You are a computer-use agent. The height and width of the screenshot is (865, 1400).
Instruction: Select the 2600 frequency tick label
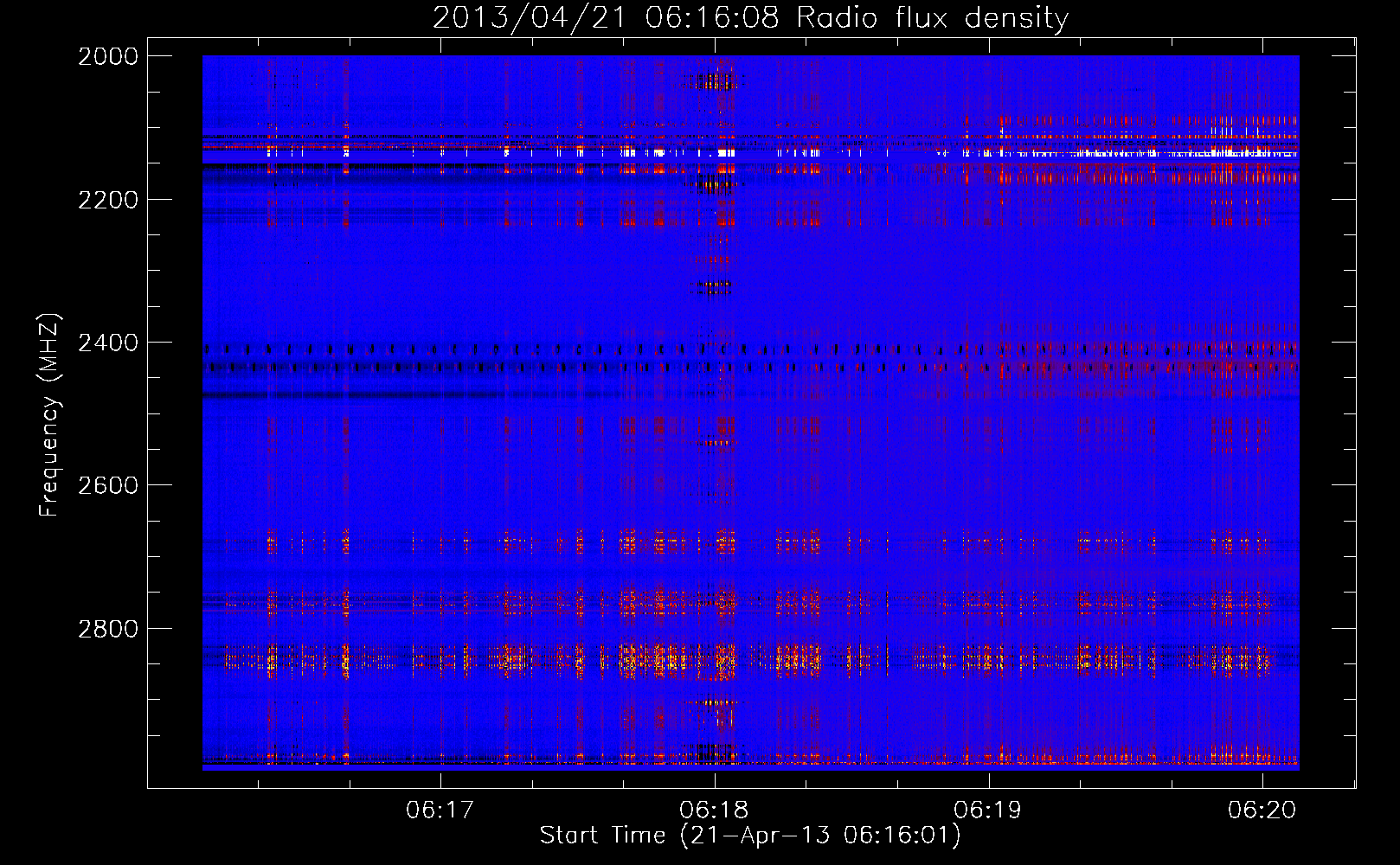coord(108,485)
